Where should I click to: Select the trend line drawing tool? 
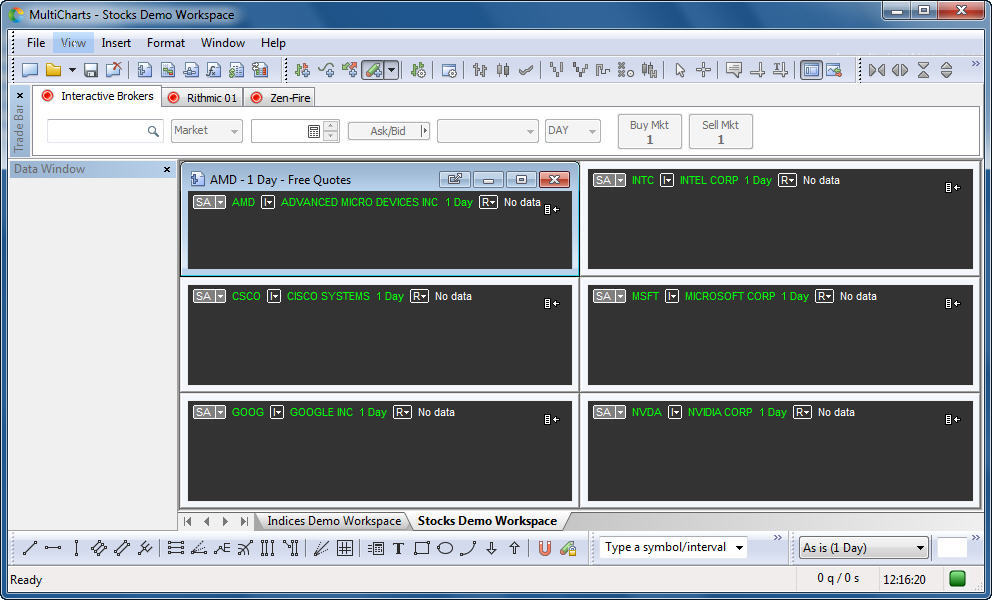(x=30, y=548)
